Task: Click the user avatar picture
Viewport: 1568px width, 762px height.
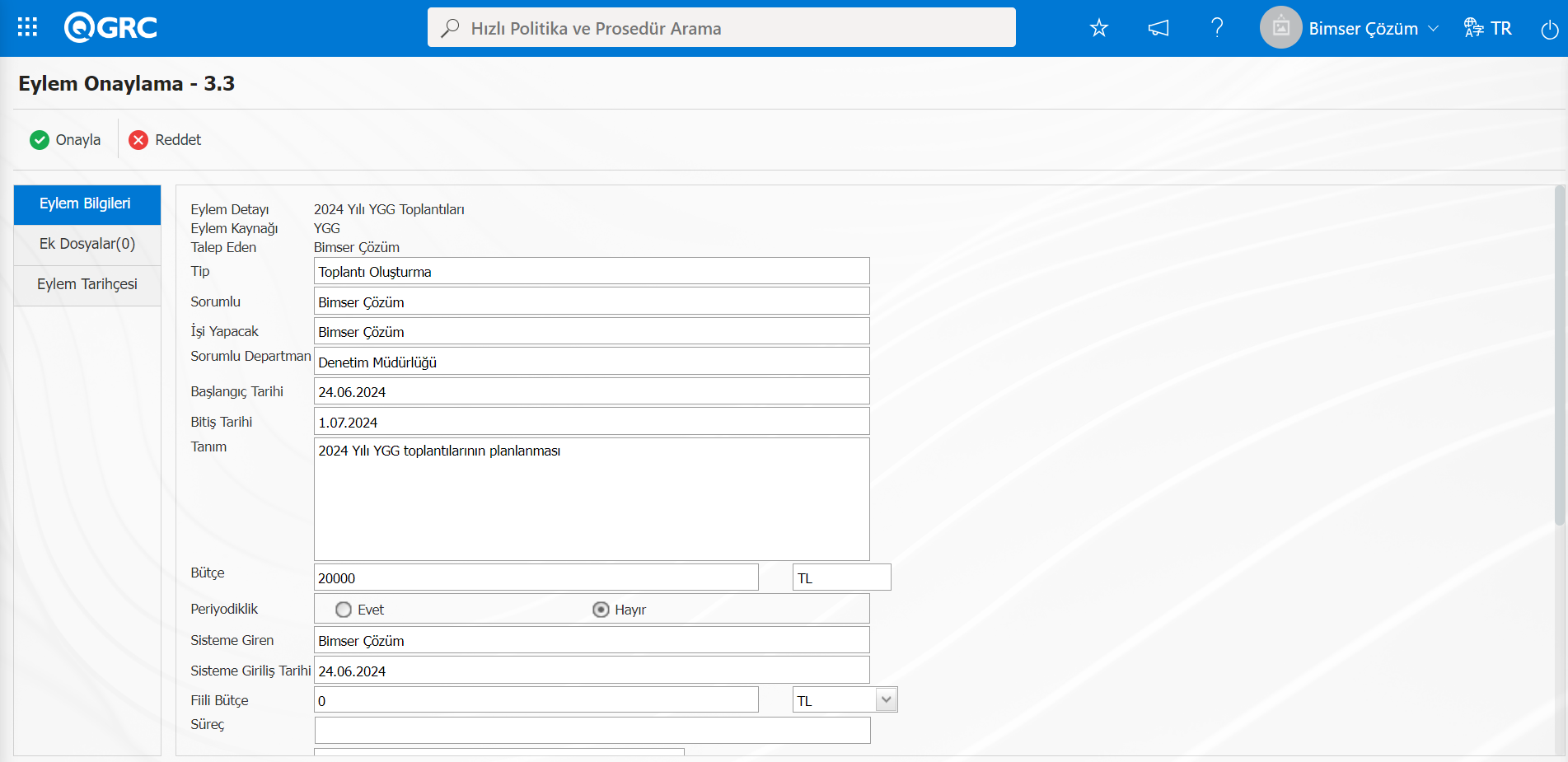Action: [1280, 28]
